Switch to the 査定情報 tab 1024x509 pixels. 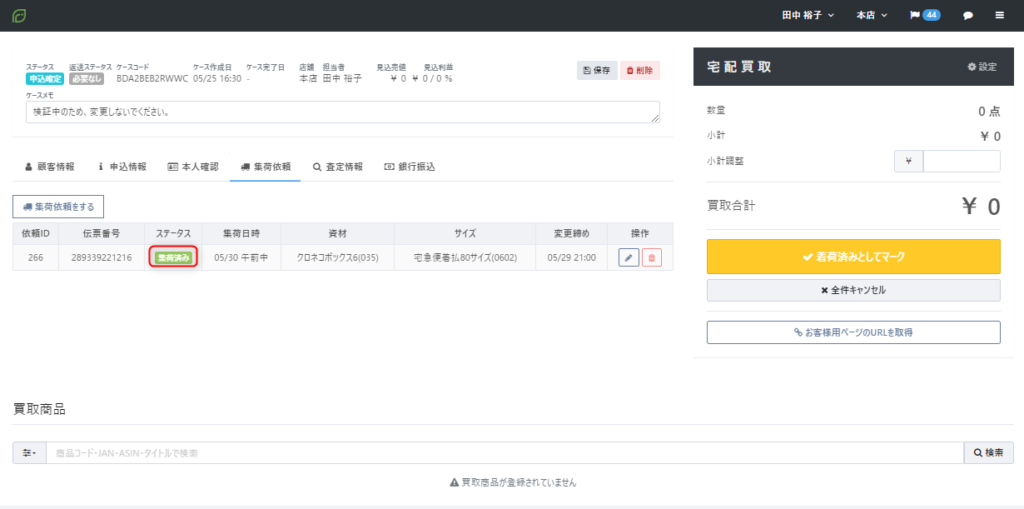tap(338, 167)
